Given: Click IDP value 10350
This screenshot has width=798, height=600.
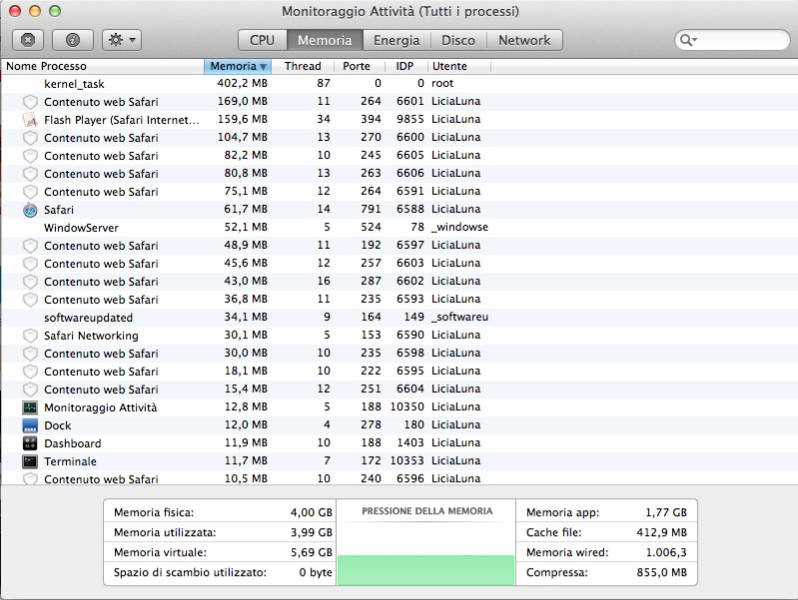Looking at the screenshot, I should coord(407,407).
